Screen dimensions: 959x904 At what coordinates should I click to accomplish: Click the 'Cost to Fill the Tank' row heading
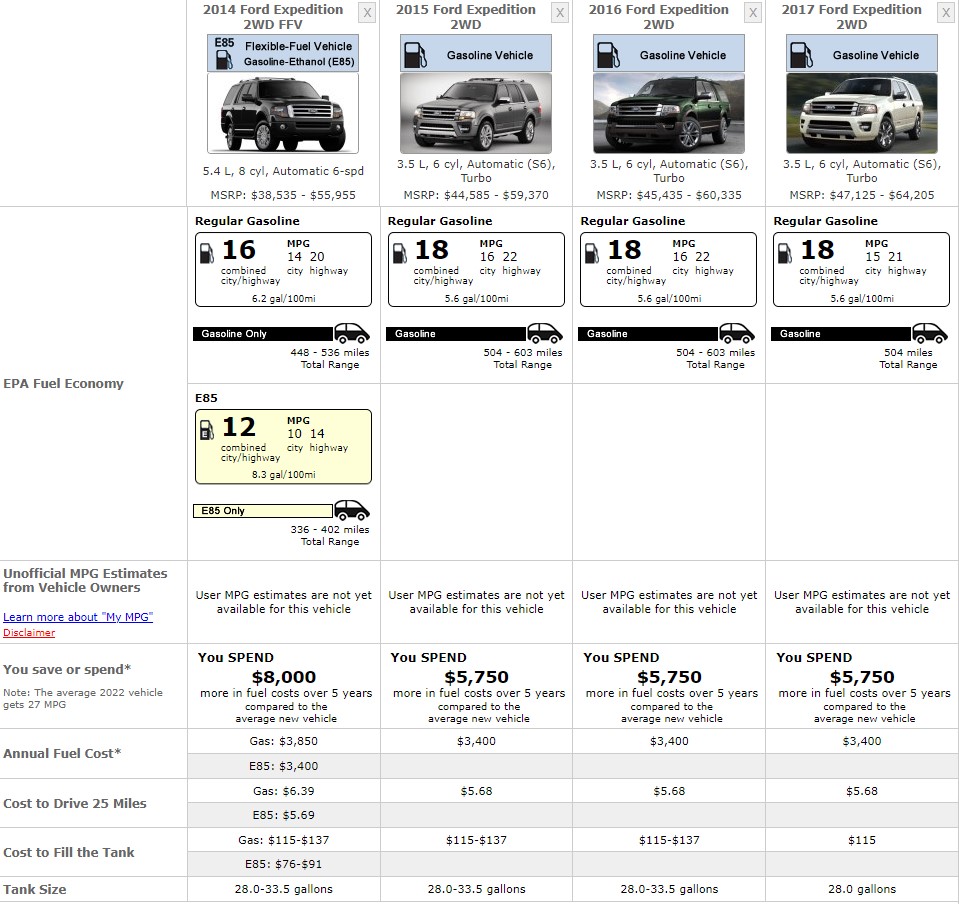68,853
